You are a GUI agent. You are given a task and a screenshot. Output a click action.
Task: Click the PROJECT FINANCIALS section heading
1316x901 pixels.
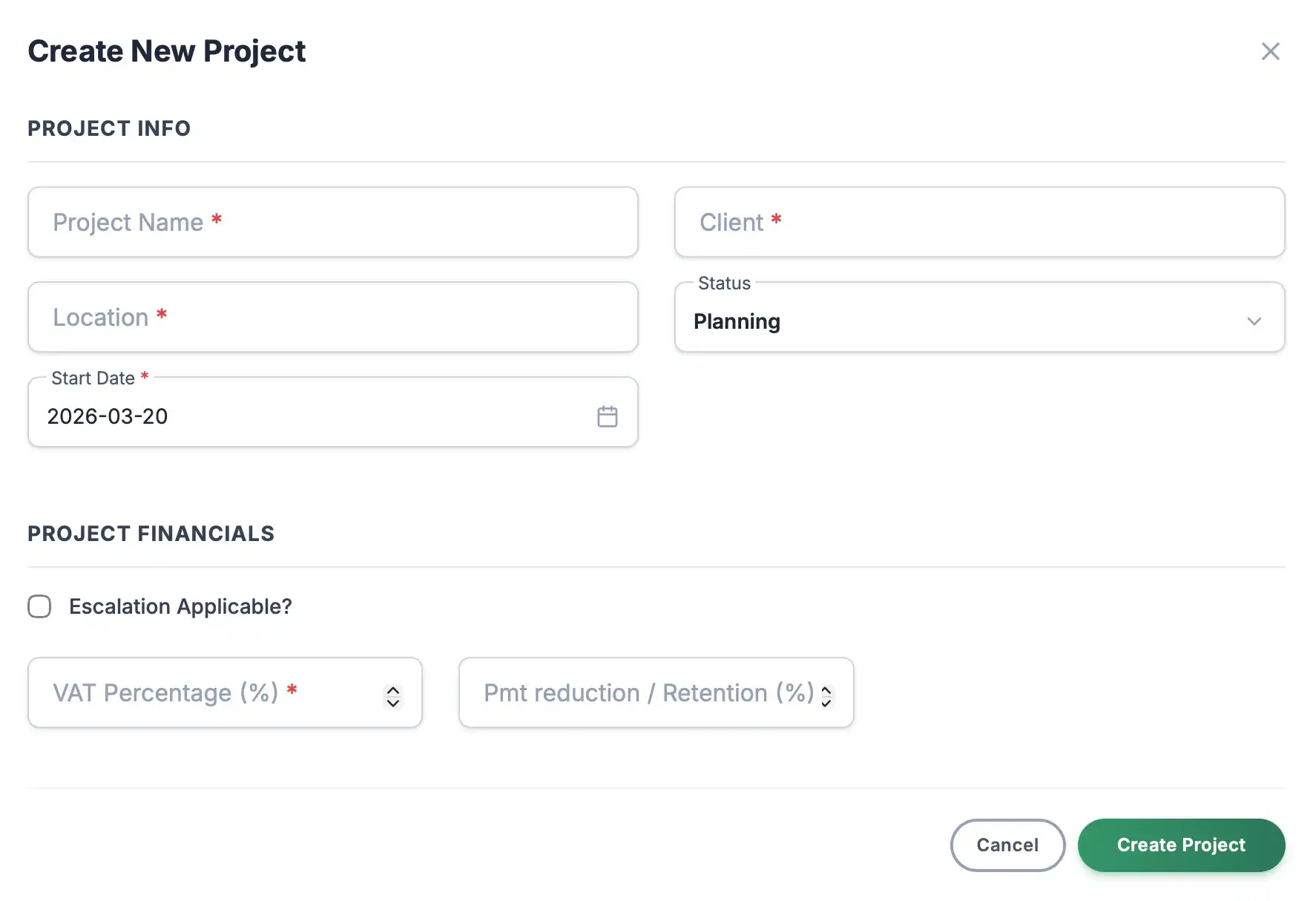(x=151, y=533)
